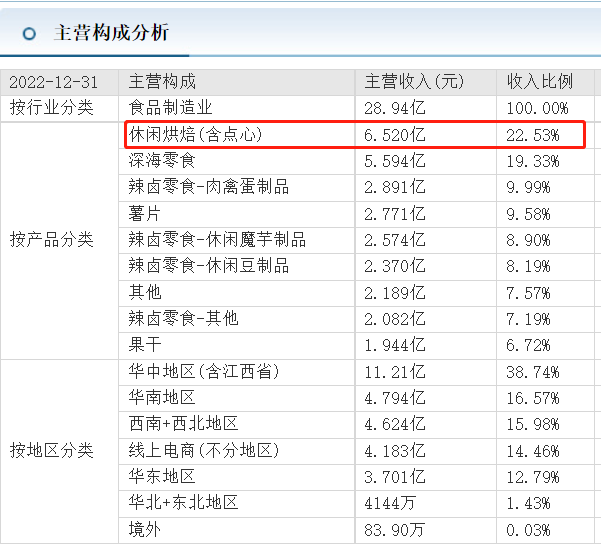Click the 食品制造业 row label
The image size is (601, 556).
[171, 108]
